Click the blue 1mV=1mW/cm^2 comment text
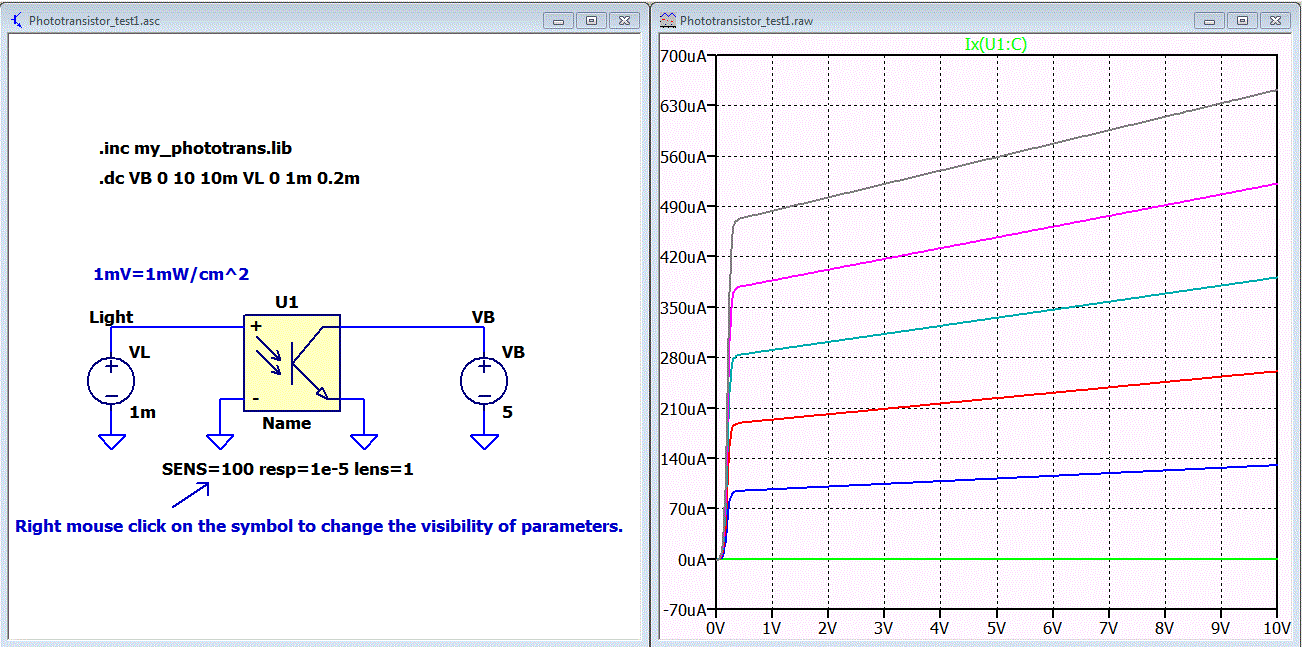 [171, 274]
